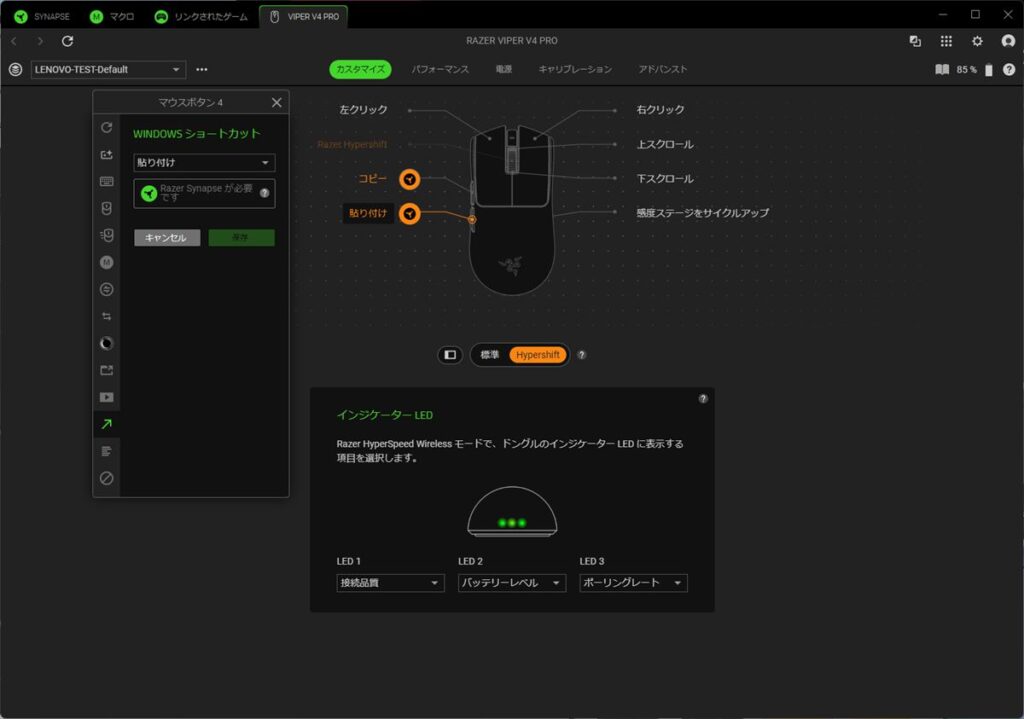Select Hypershift mode in toggle

(x=539, y=355)
